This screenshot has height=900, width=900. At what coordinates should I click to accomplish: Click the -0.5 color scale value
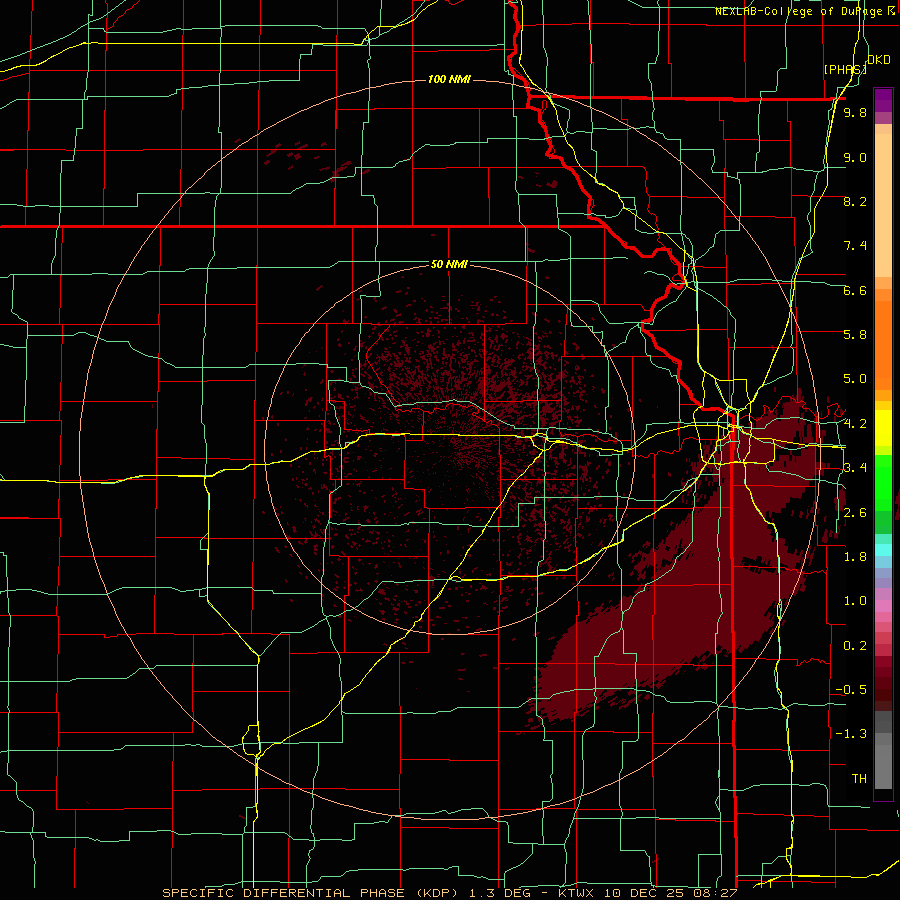[x=851, y=690]
